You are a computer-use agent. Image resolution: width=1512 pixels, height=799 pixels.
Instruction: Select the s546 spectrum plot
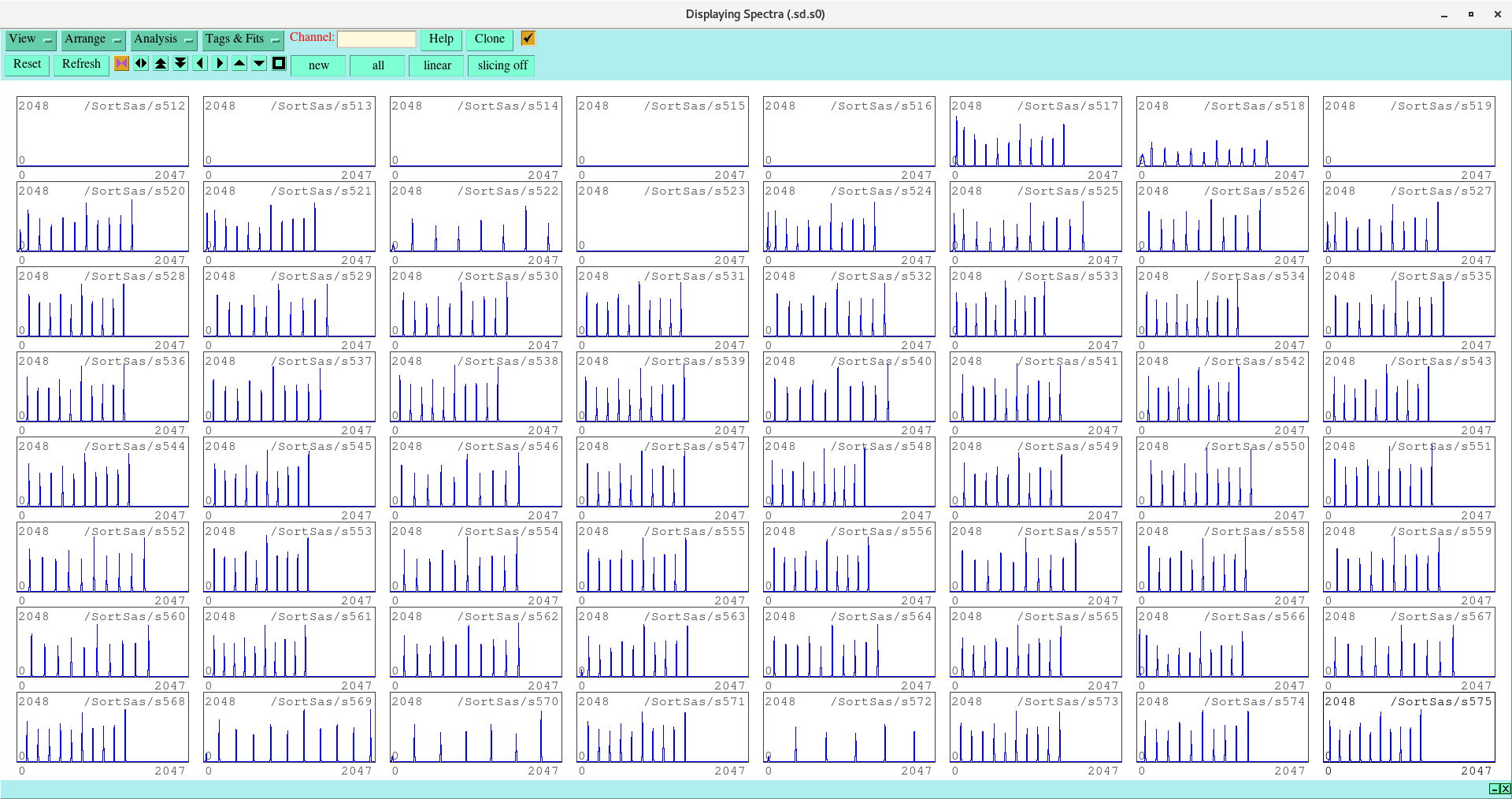pos(476,472)
